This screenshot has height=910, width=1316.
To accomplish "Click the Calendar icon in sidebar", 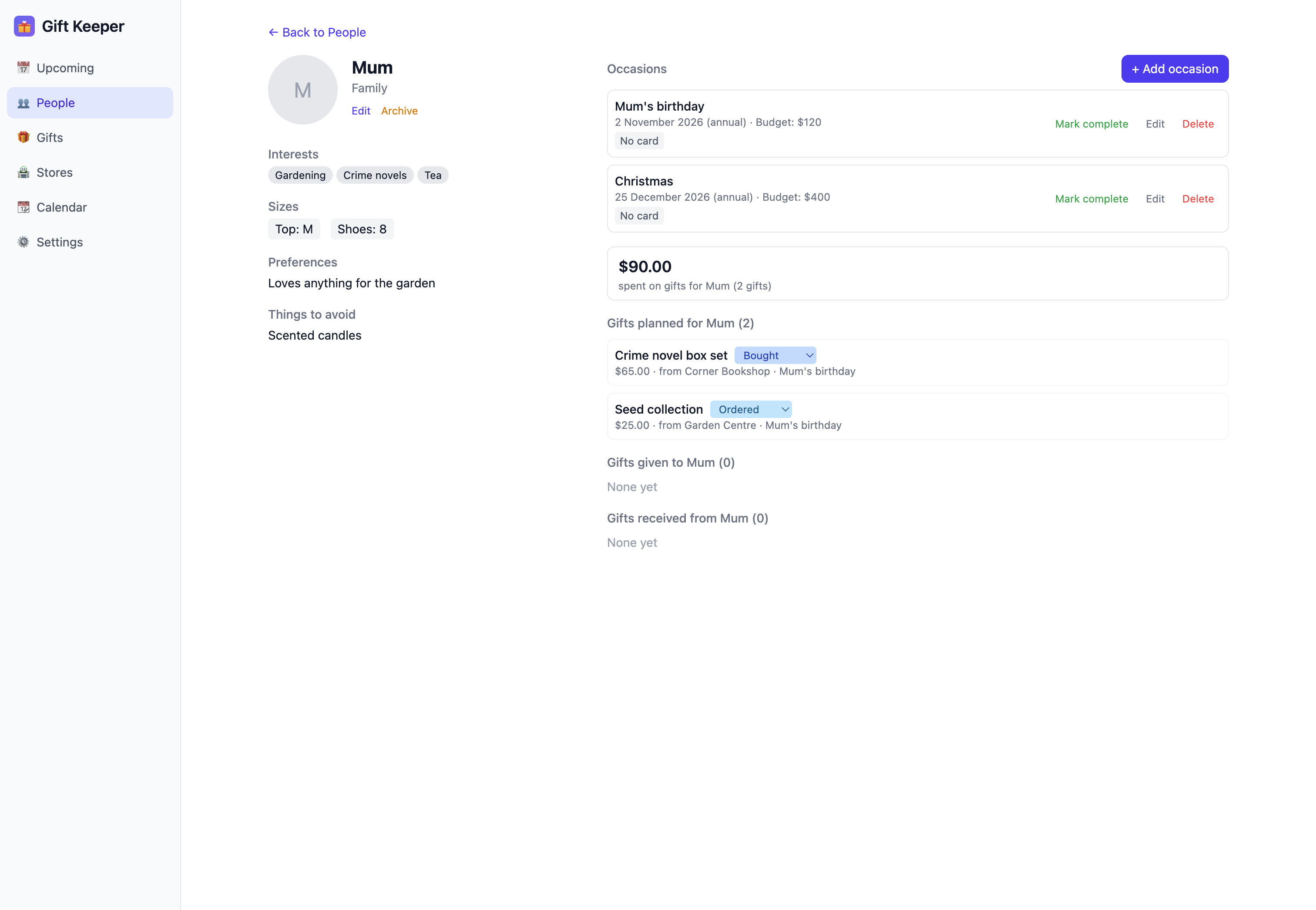I will 23,207.
